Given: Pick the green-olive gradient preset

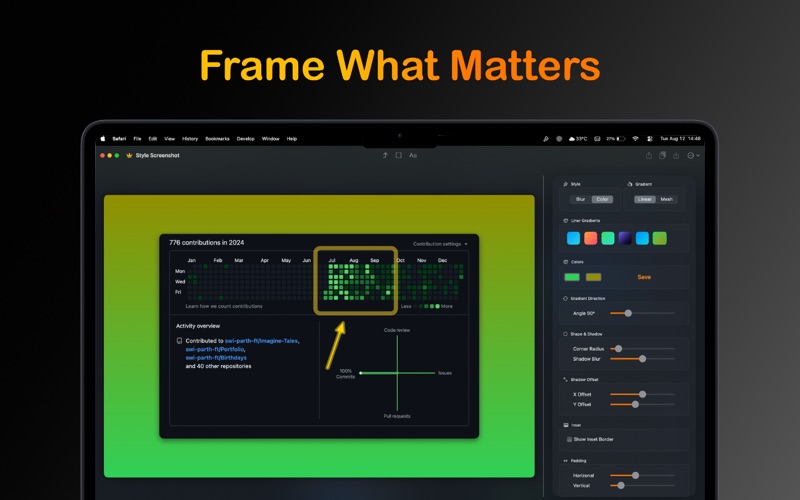Looking at the screenshot, I should pyautogui.click(x=660, y=238).
